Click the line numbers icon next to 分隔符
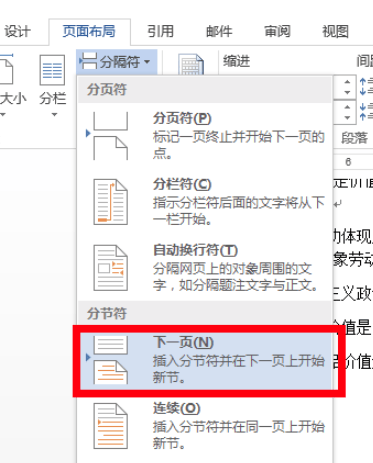Image resolution: width=373 pixels, height=463 pixels. point(191,64)
